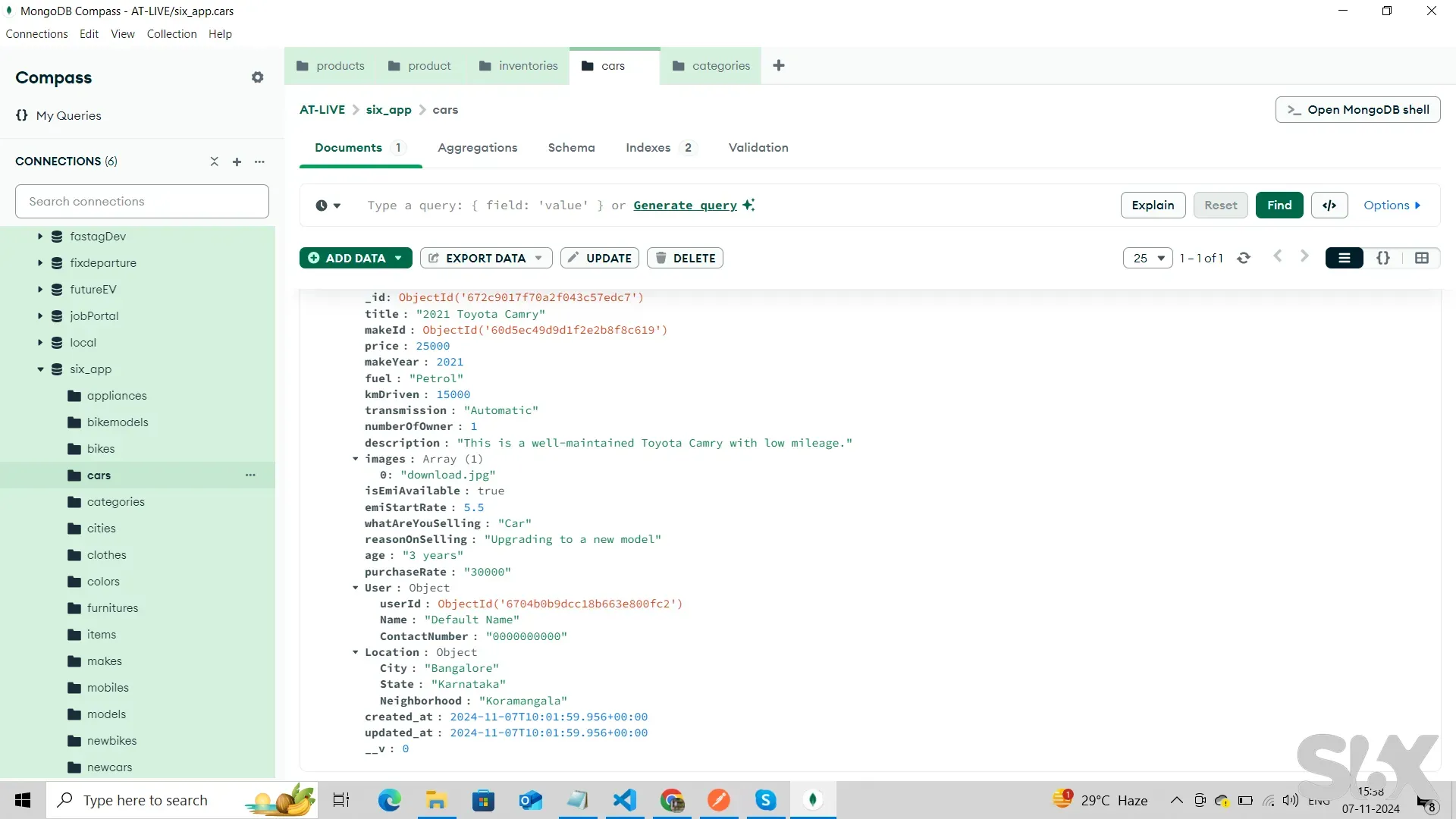Click the export query to language icon

pos(1329,206)
